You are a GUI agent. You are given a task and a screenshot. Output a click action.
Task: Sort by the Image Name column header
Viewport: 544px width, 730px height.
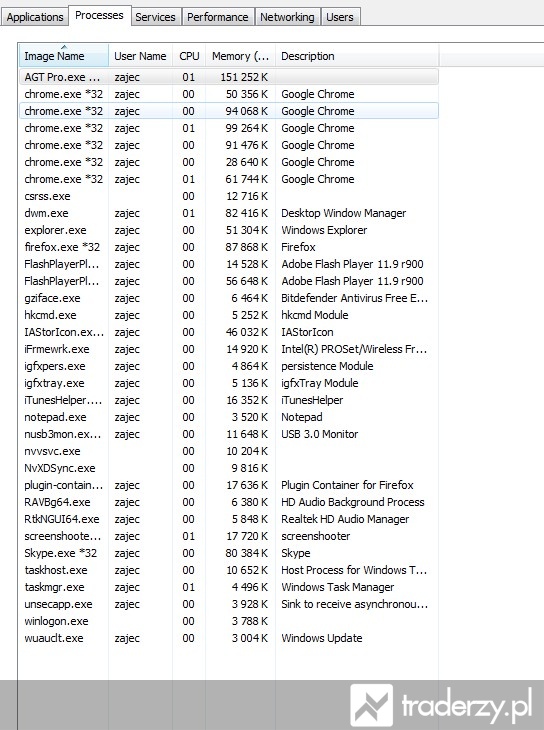[64, 56]
